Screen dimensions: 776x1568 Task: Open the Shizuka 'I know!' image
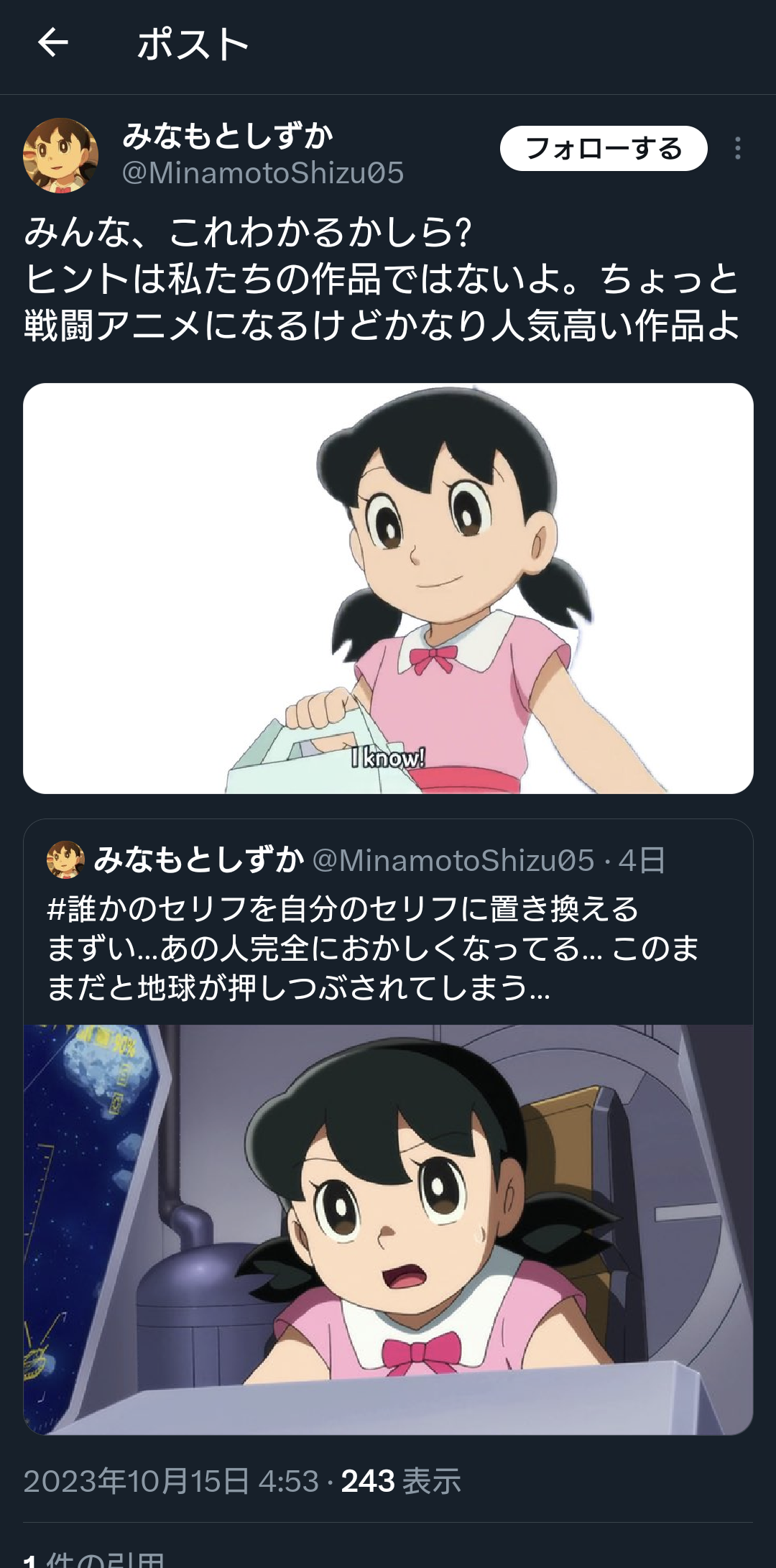pos(388,589)
